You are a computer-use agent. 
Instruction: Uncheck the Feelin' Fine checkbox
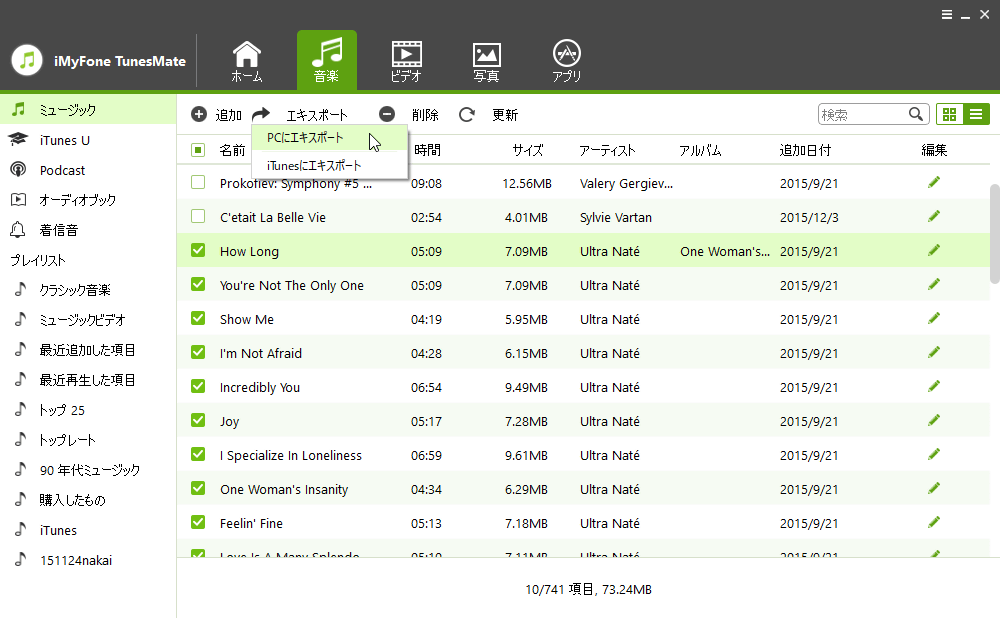[x=198, y=522]
